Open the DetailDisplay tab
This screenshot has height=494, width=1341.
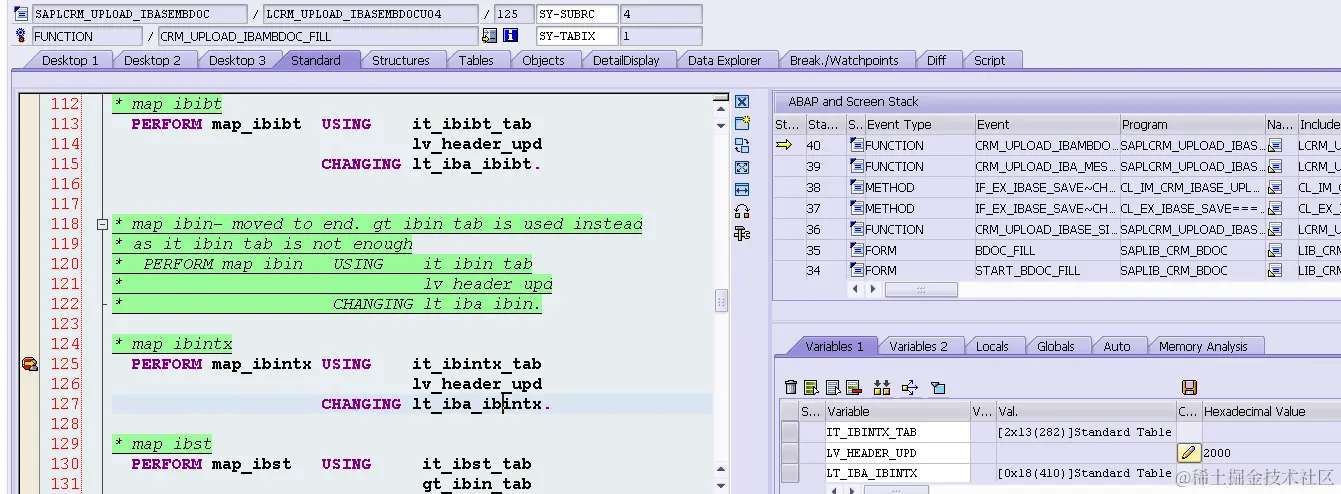pyautogui.click(x=626, y=61)
